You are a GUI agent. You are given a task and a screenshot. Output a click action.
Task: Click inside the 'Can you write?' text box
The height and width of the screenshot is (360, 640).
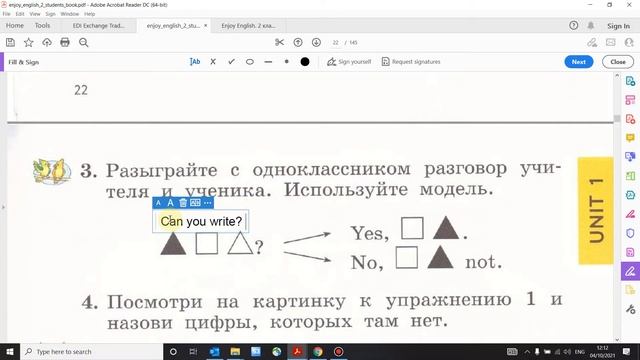(x=201, y=222)
